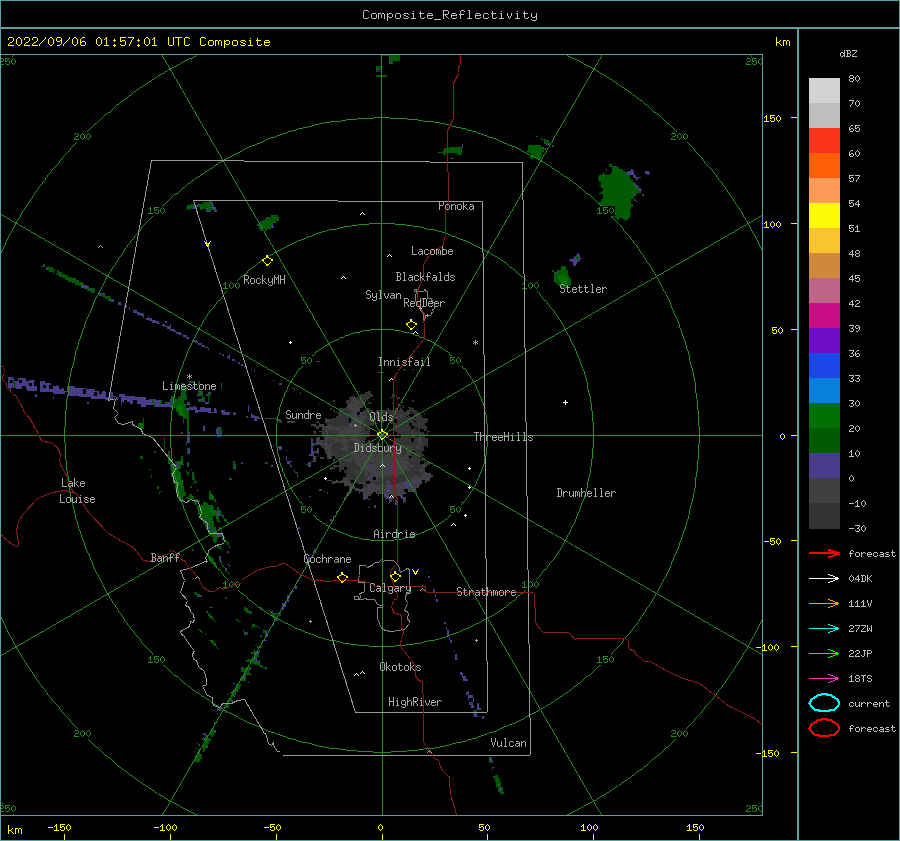Click the white 04DK arrow symbol
The image size is (900, 841).
[824, 578]
